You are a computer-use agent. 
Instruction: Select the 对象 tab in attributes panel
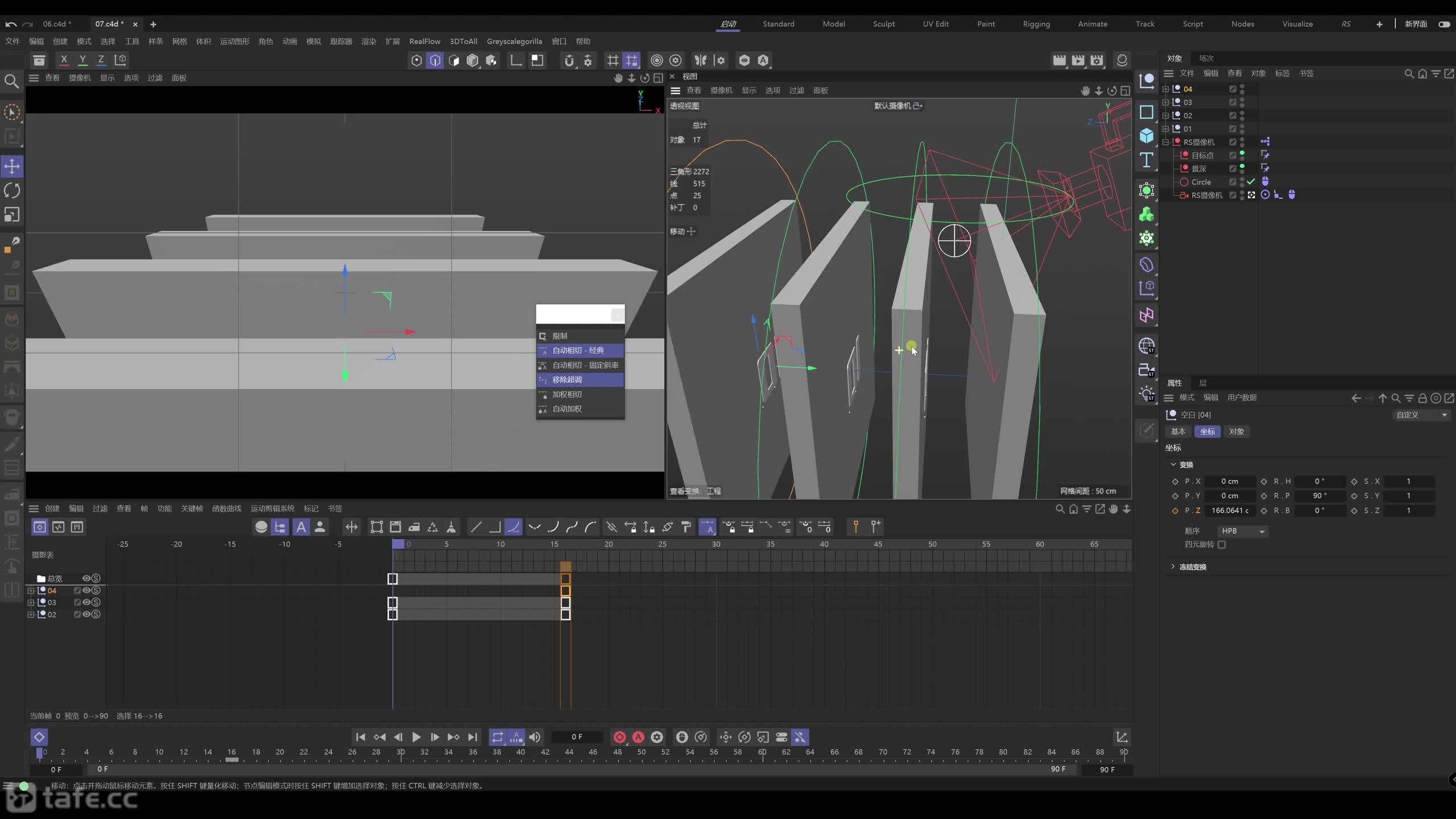point(1236,432)
